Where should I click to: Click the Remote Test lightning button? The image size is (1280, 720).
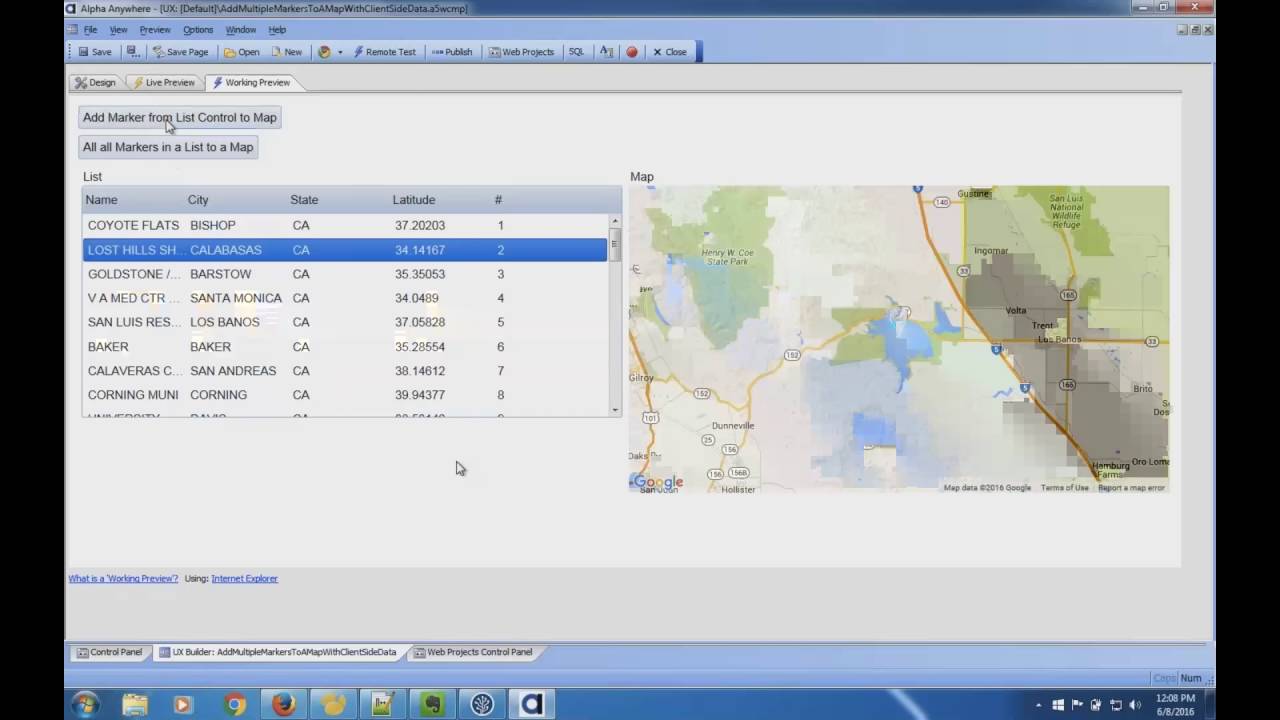tap(384, 52)
